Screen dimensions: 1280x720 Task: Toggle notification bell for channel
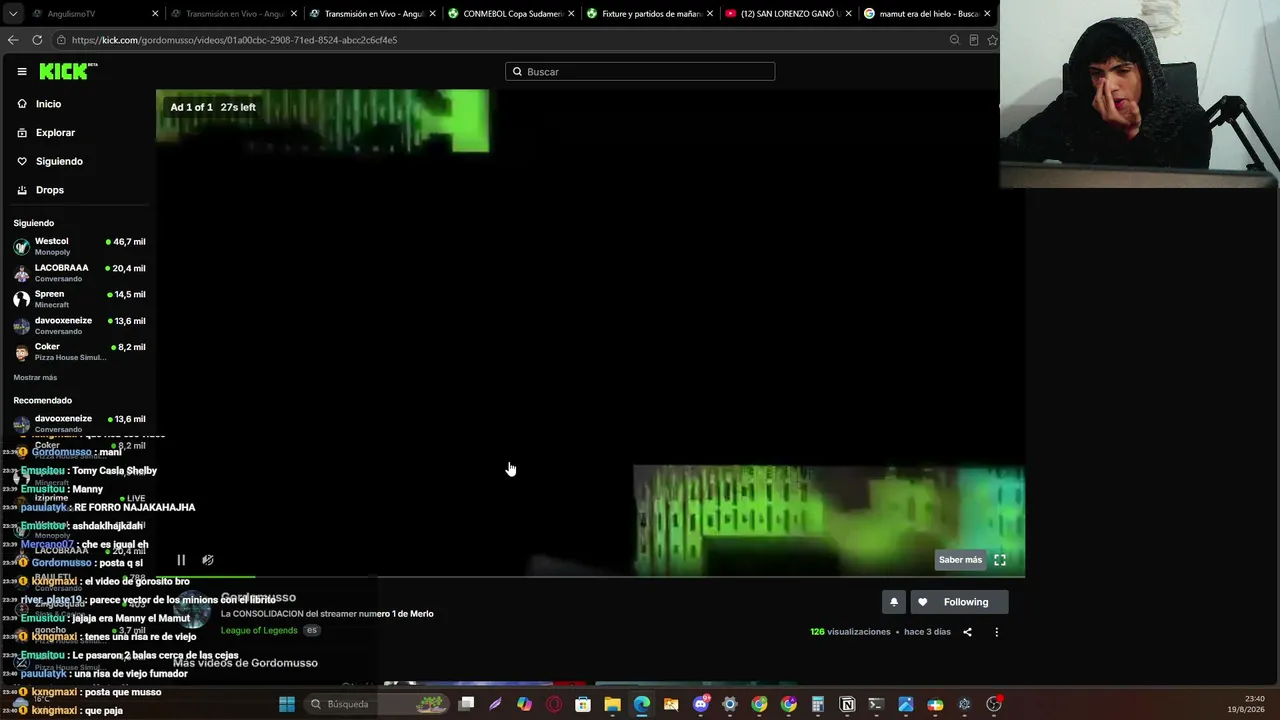tap(894, 602)
